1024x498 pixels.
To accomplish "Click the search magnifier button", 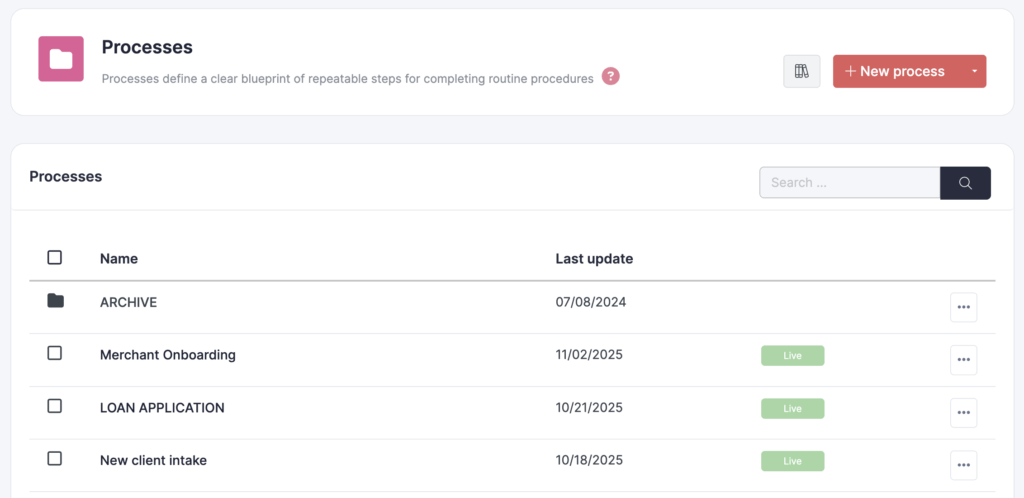I will (965, 183).
